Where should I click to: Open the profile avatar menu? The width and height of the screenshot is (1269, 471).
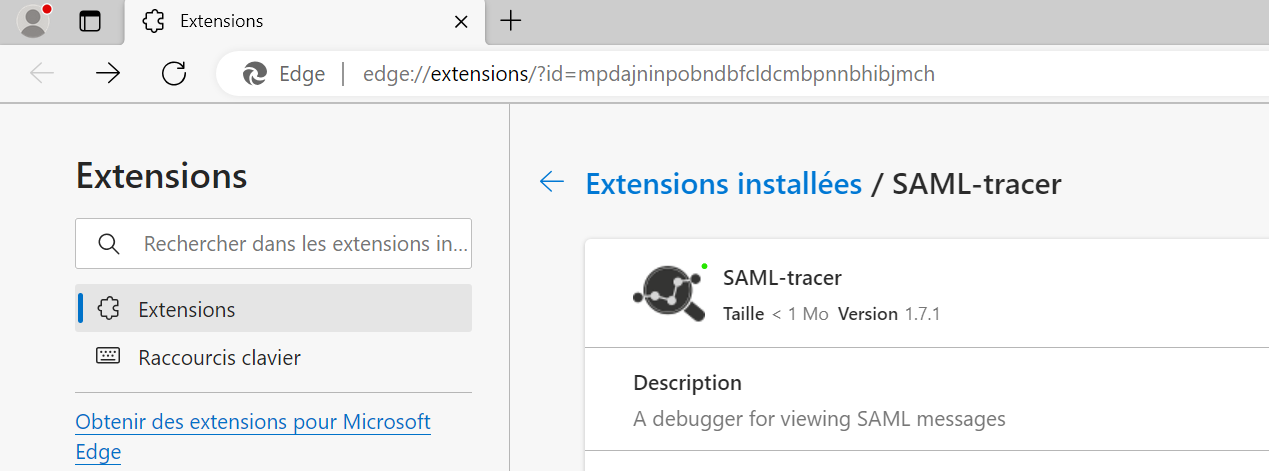coord(34,20)
